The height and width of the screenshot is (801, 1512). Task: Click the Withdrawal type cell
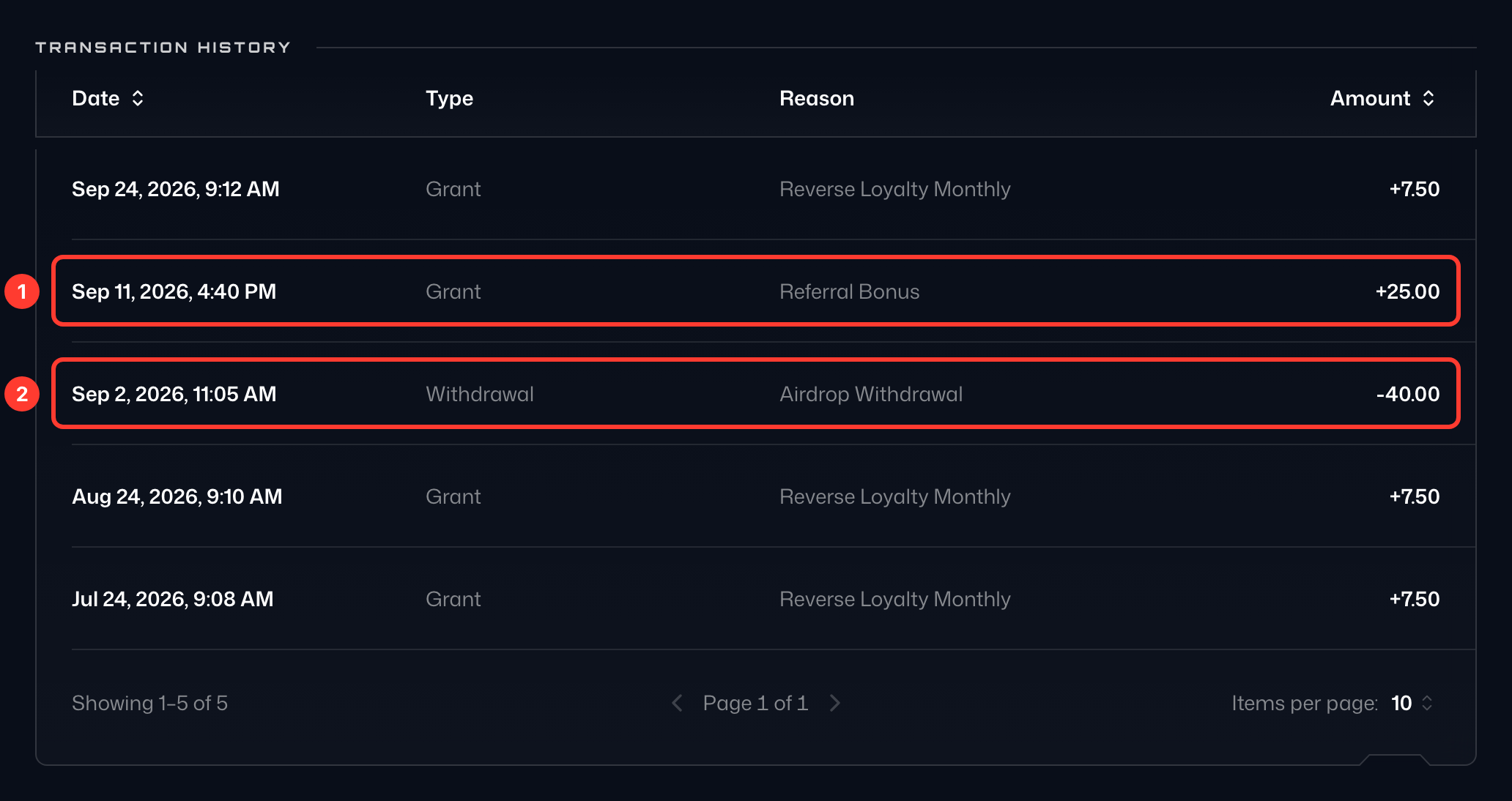tap(480, 394)
